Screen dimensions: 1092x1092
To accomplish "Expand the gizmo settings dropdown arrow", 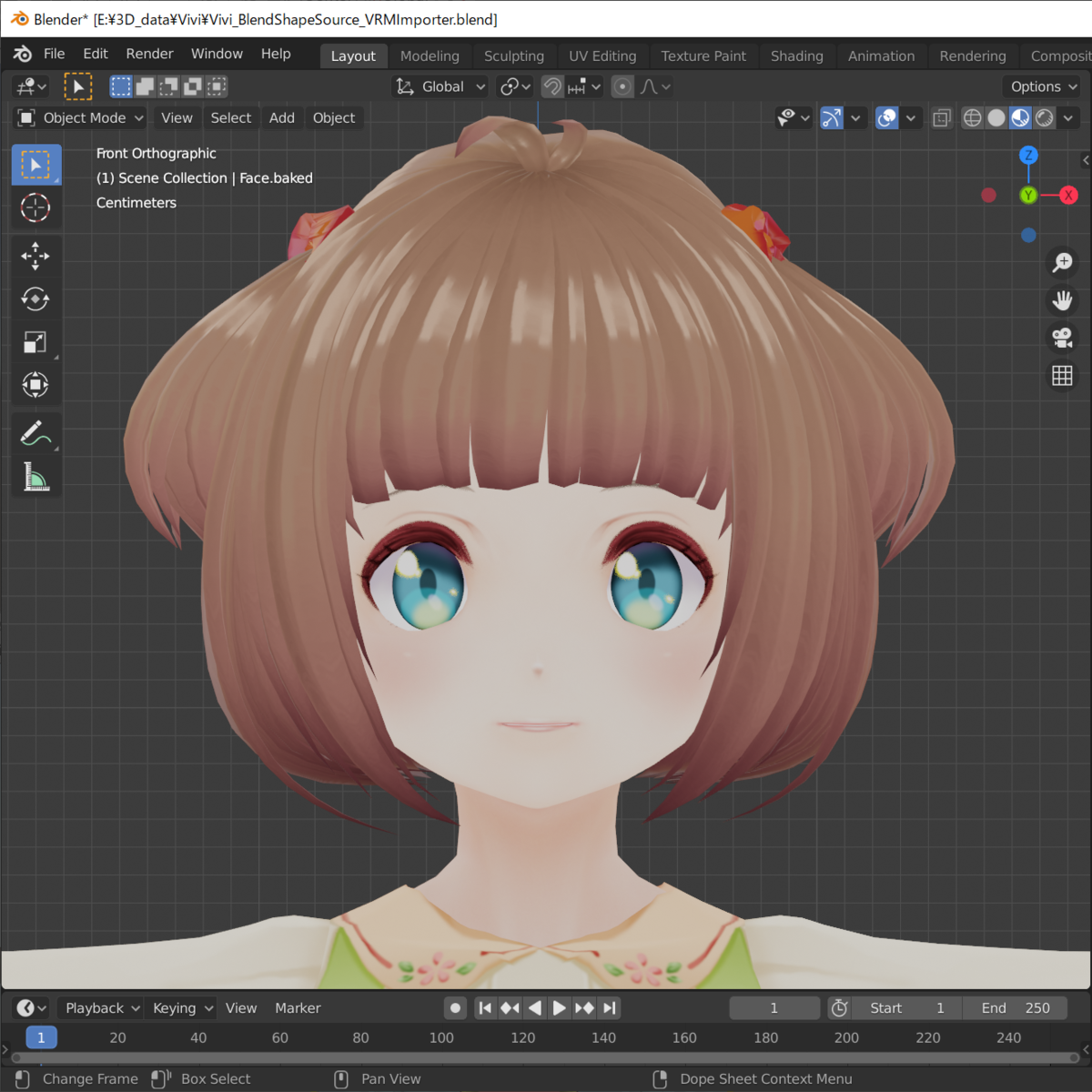I will pyautogui.click(x=855, y=117).
